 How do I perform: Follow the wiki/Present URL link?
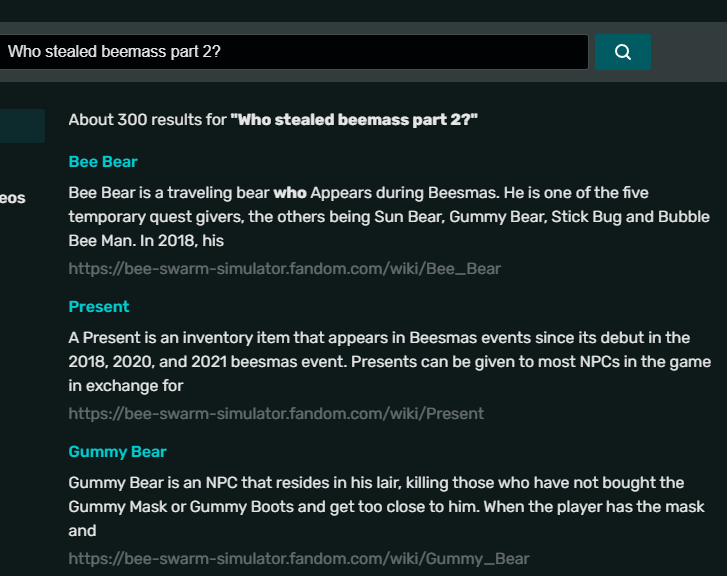coord(276,413)
